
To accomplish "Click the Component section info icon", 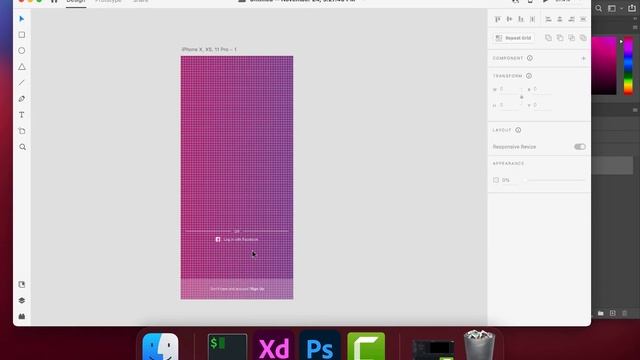I will (x=530, y=58).
